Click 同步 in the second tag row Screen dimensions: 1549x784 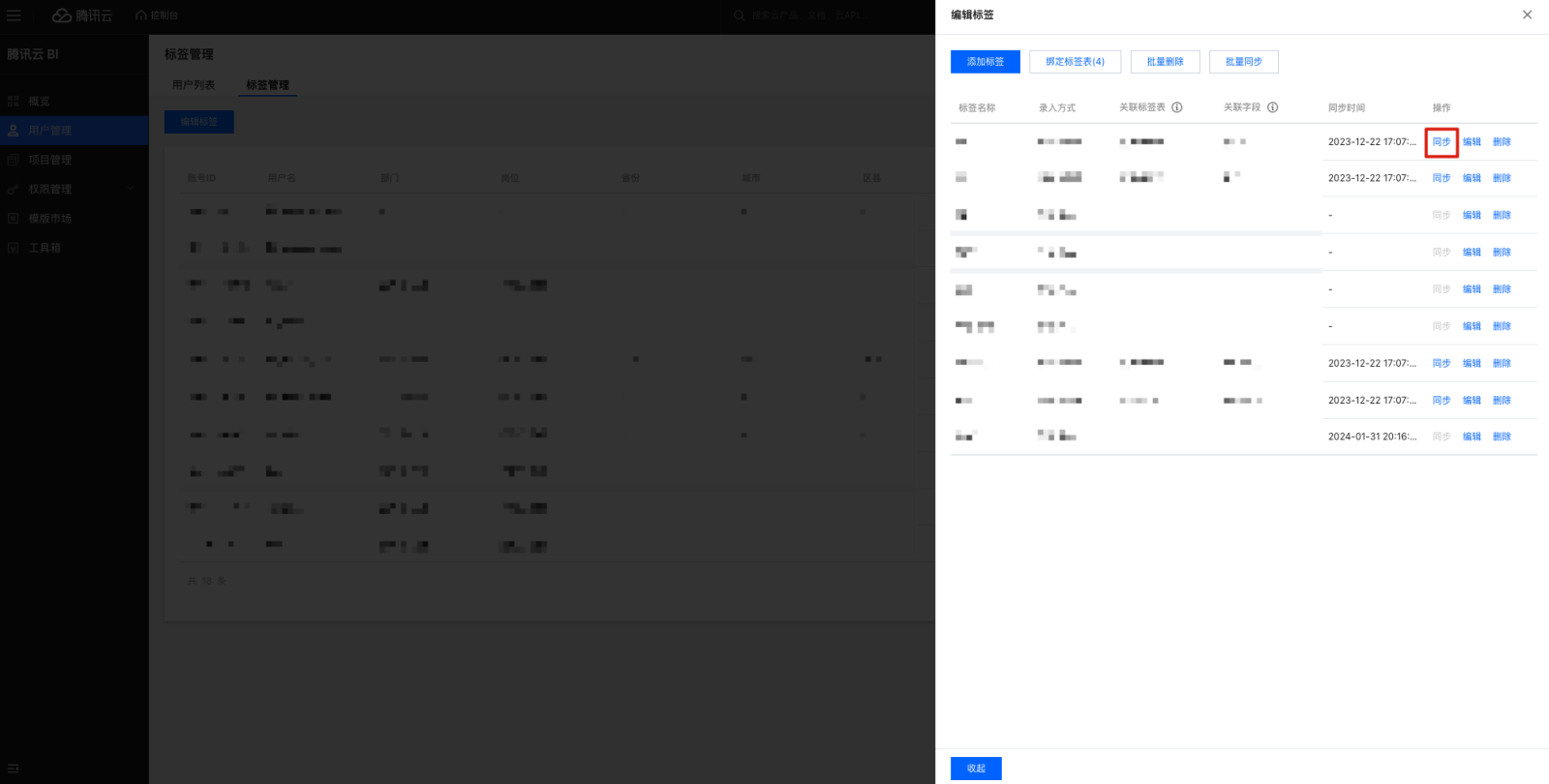(x=1442, y=178)
